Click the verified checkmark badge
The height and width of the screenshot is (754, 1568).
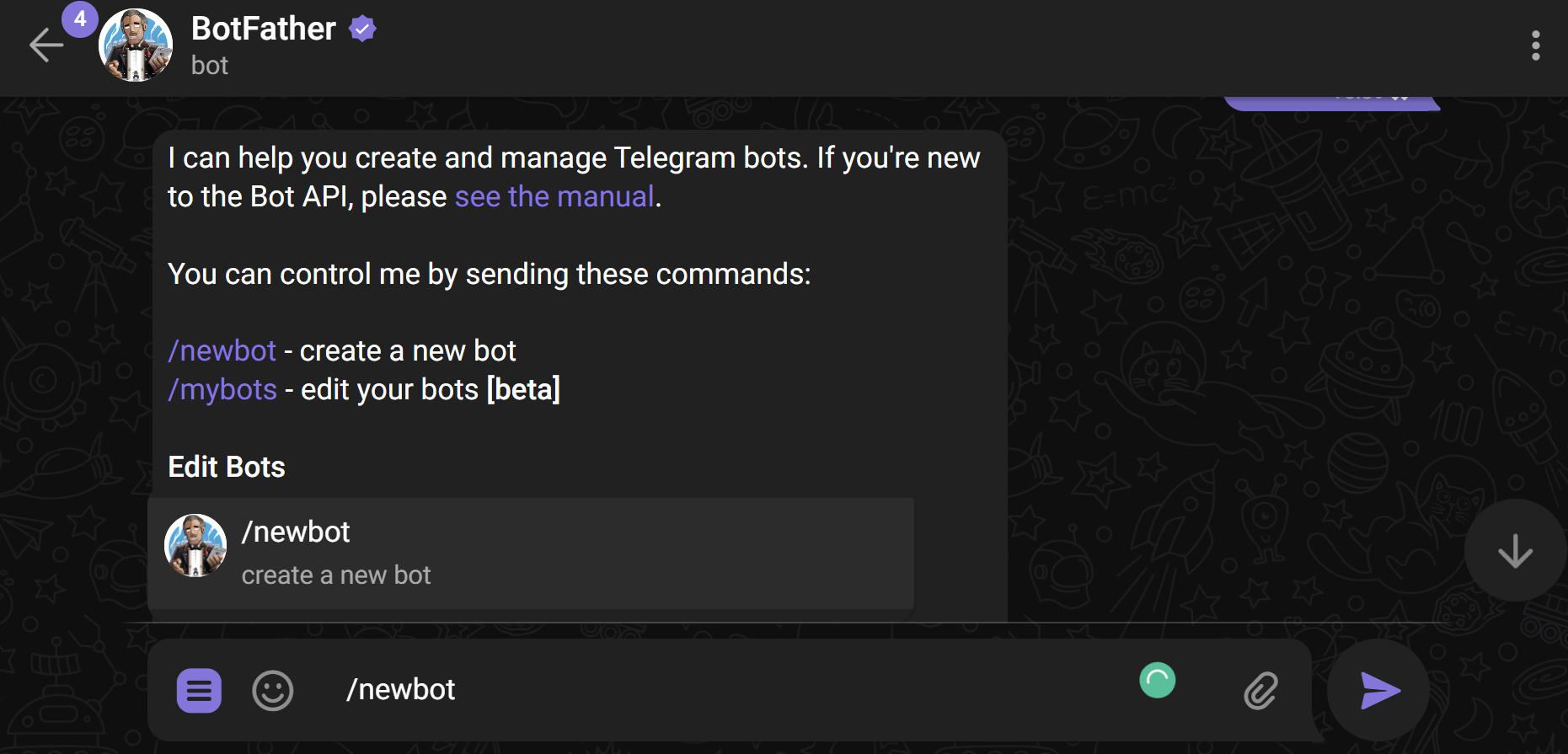pos(362,29)
